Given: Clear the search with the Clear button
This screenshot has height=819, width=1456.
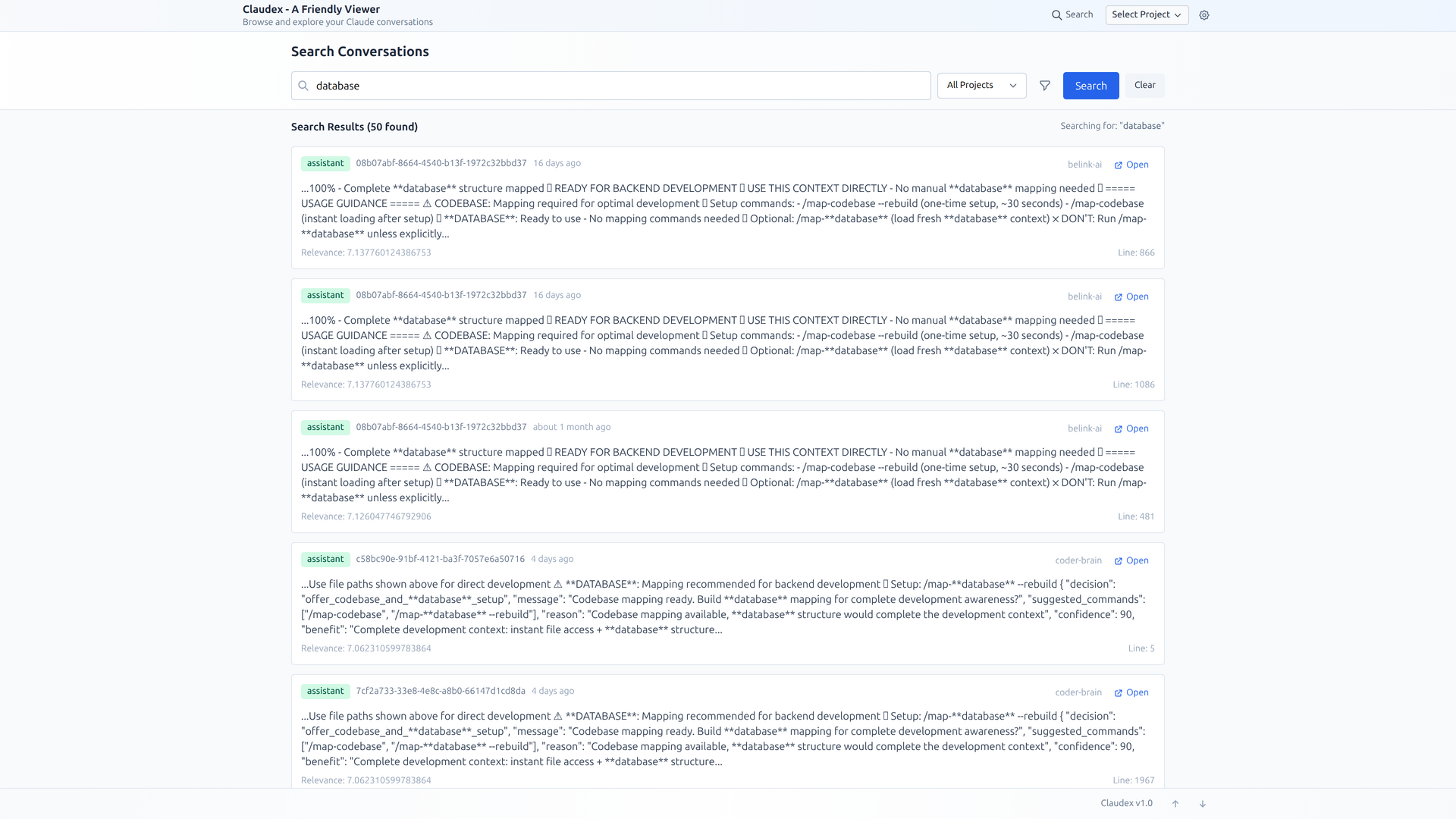Looking at the screenshot, I should (1144, 85).
